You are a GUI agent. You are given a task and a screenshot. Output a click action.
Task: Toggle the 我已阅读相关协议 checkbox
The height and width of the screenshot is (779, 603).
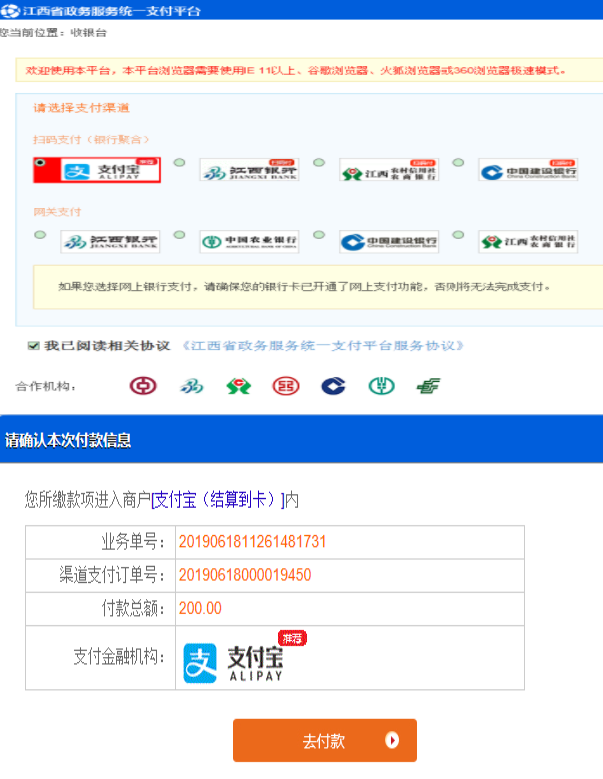pyautogui.click(x=33, y=346)
